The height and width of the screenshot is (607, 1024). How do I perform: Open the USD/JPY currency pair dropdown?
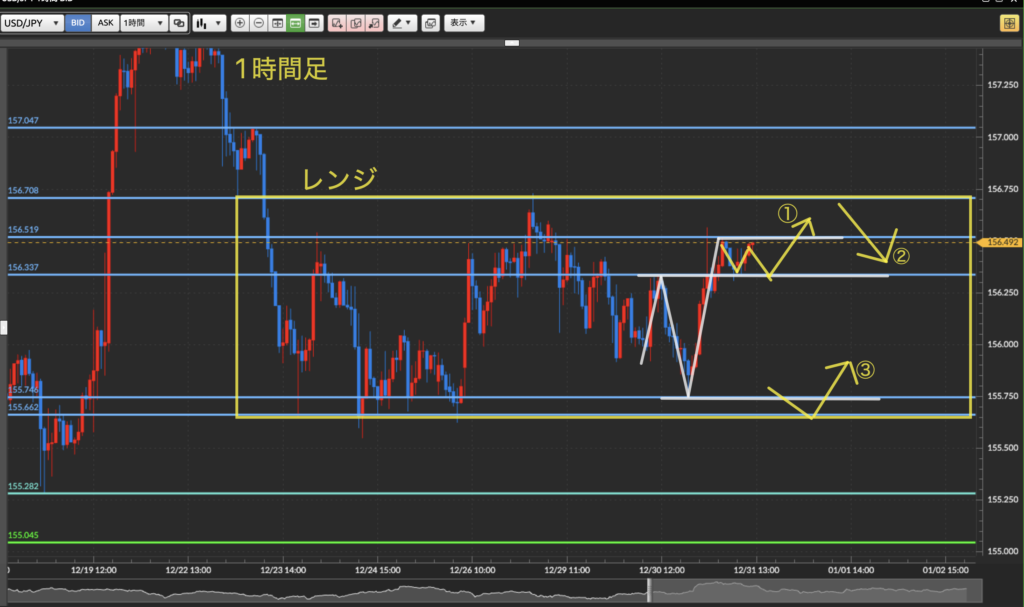(33, 22)
